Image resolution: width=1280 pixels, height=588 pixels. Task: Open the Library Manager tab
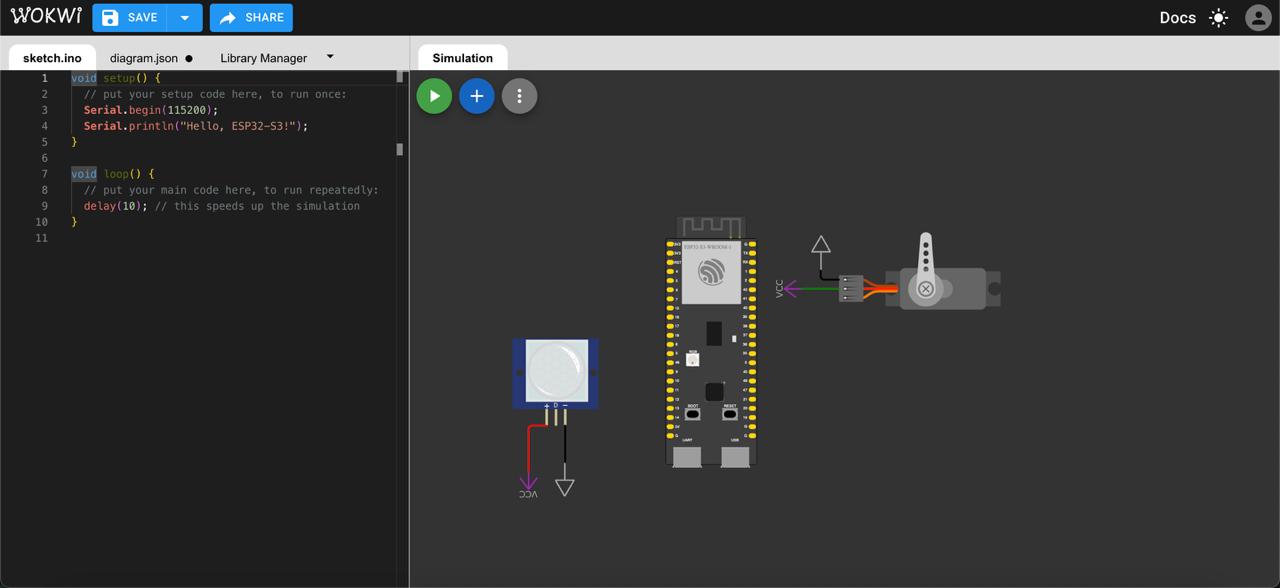[x=263, y=58]
